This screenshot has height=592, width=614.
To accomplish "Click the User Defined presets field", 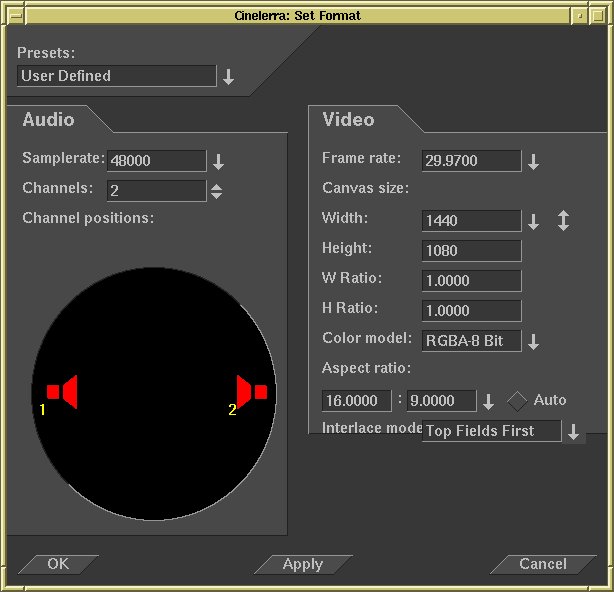I will tap(117, 76).
